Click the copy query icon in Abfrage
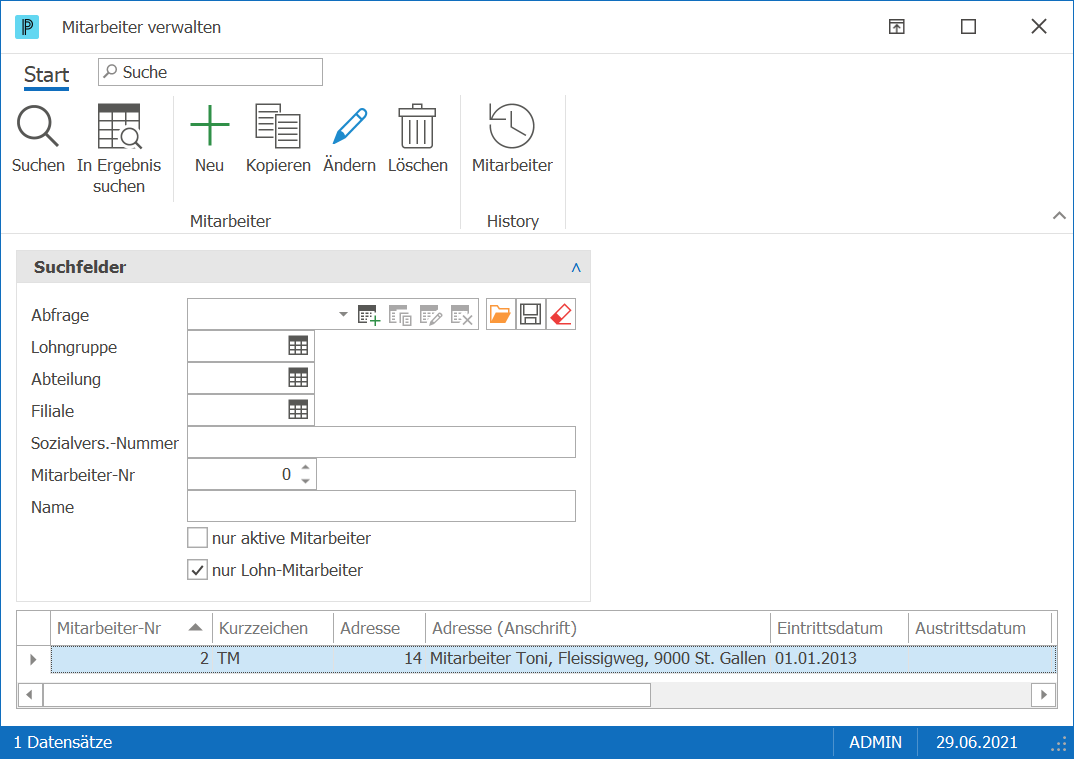Image resolution: width=1074 pixels, height=759 pixels. tap(400, 315)
